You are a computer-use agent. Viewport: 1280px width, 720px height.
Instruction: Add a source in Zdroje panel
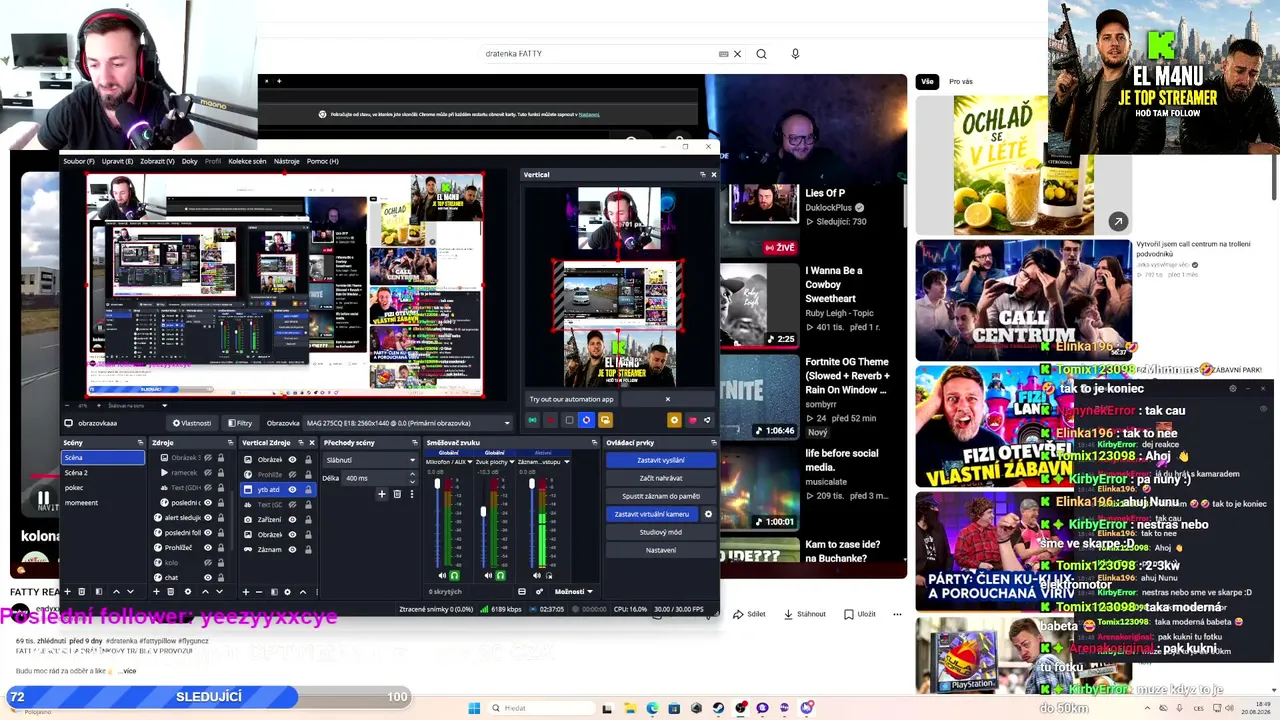(x=157, y=592)
